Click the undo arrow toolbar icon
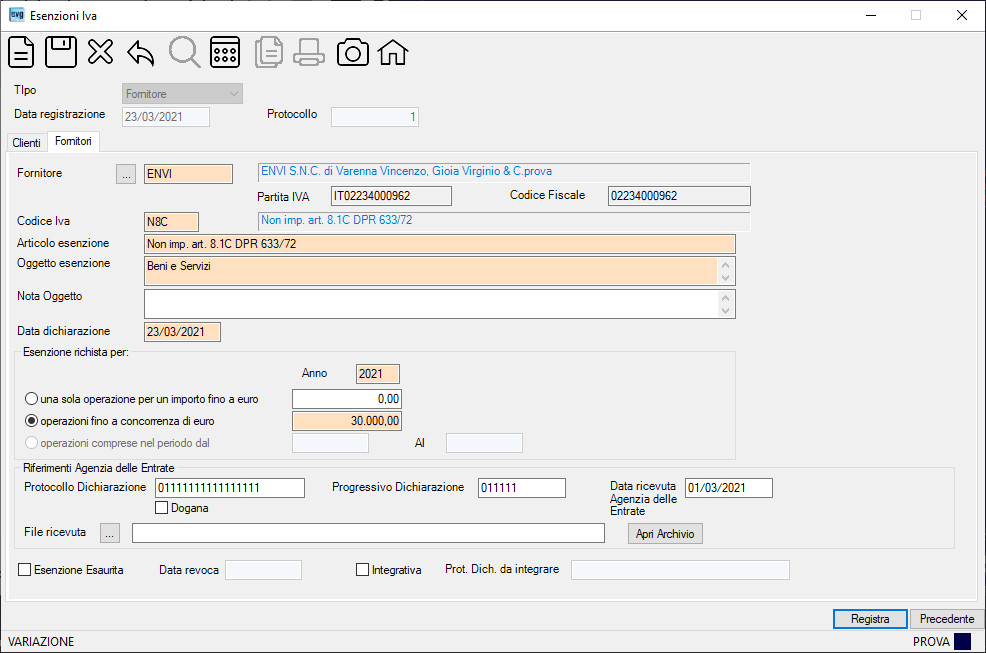This screenshot has height=653, width=986. 141,53
